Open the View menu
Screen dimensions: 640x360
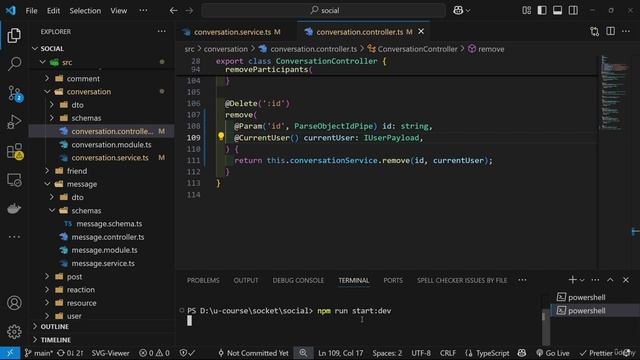pyautogui.click(x=119, y=11)
